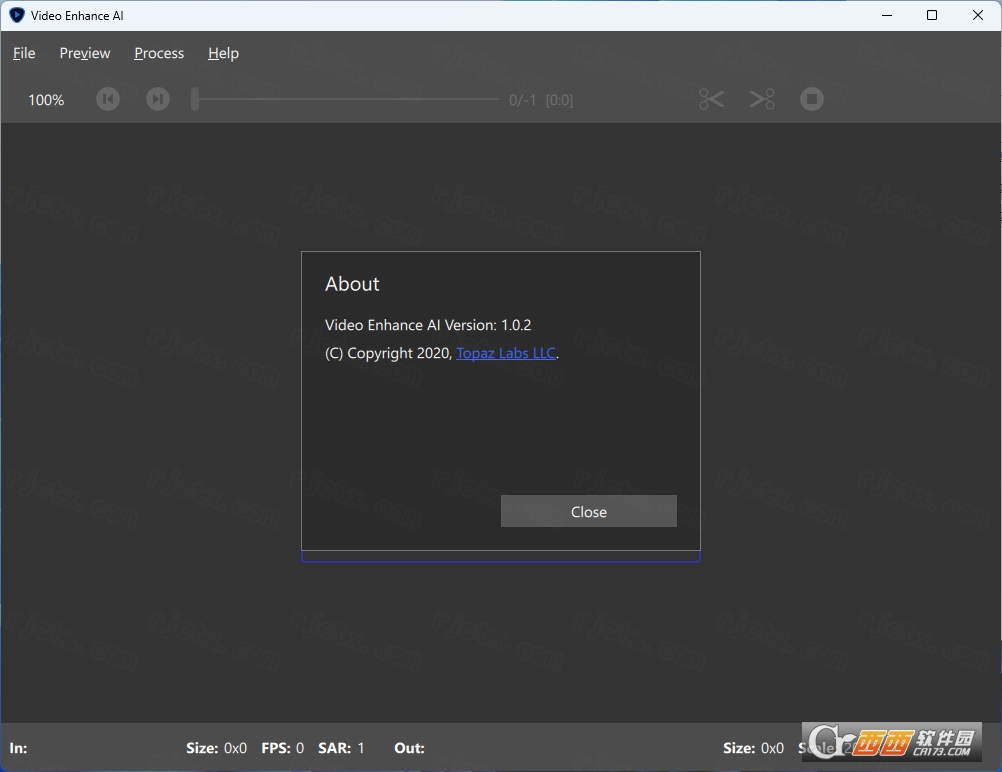
Task: Open the Preview menu
Action: click(84, 53)
